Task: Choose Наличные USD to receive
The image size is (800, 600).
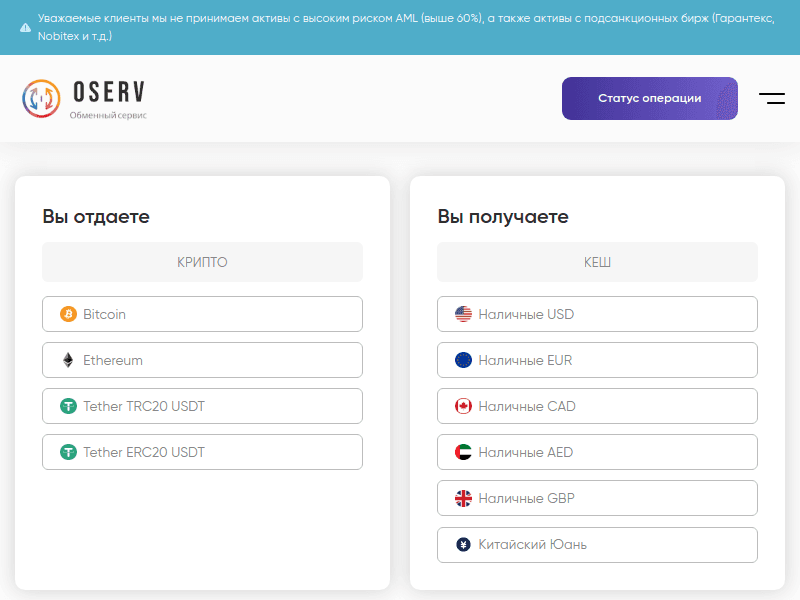Action: (597, 314)
